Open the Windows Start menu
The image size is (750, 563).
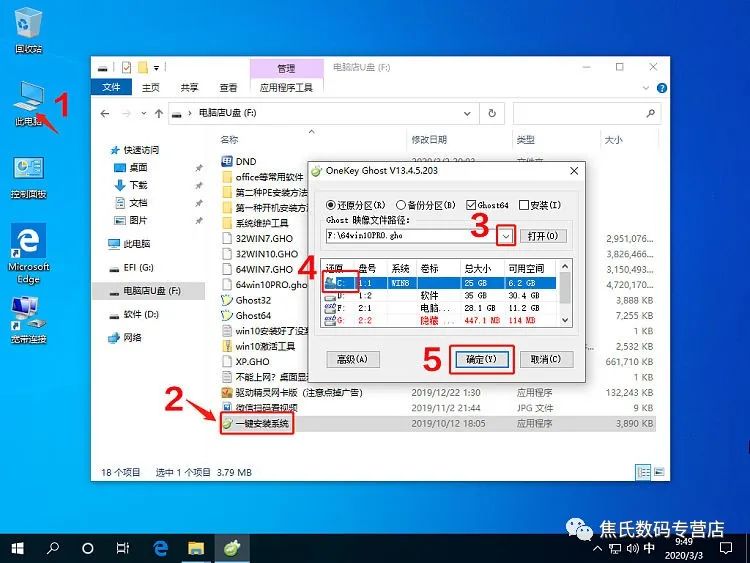pos(17,548)
